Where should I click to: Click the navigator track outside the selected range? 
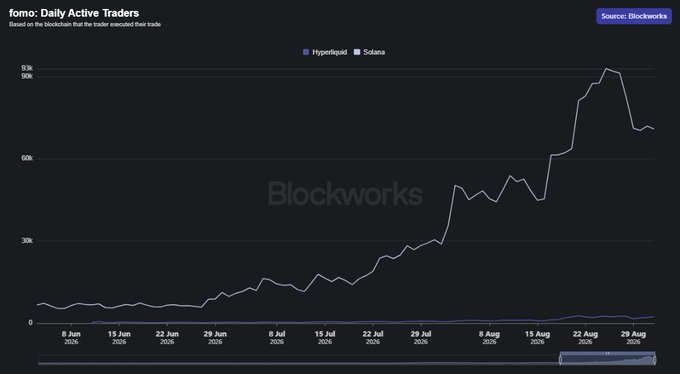[298, 360]
